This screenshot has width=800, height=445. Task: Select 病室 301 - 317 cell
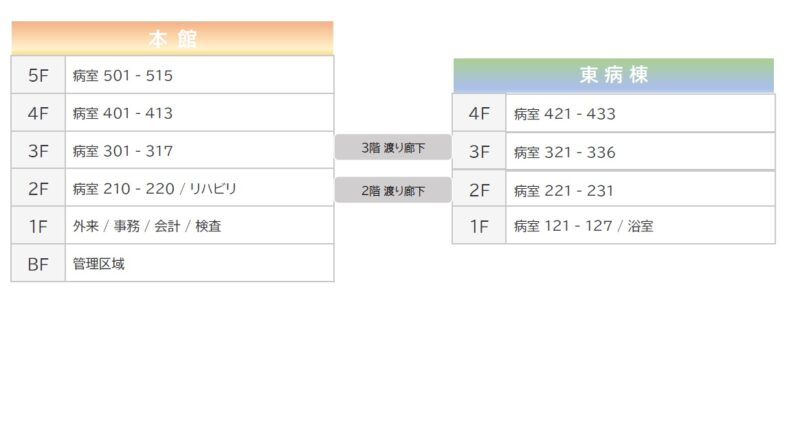[x=199, y=151]
